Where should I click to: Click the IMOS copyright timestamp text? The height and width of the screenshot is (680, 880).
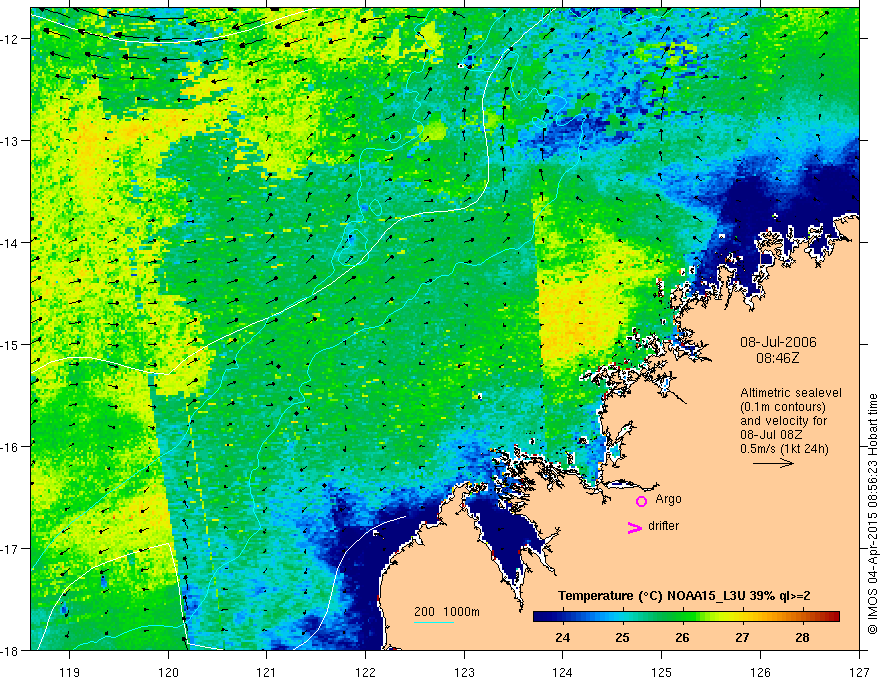(x=873, y=514)
